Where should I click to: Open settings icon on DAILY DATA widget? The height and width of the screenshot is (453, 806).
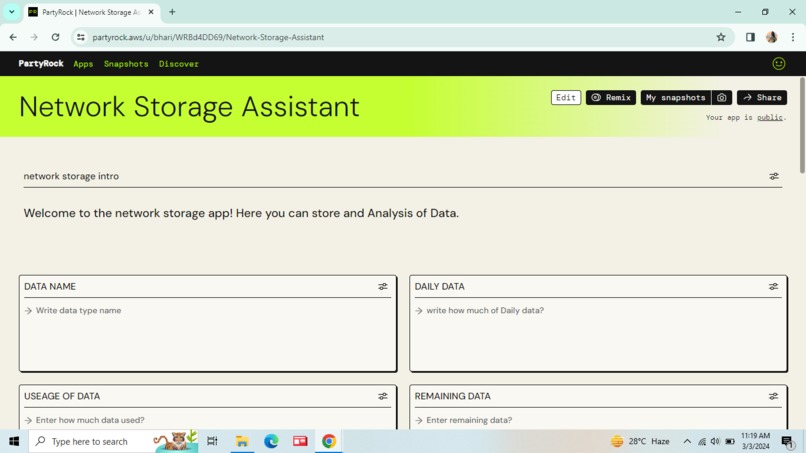774,287
